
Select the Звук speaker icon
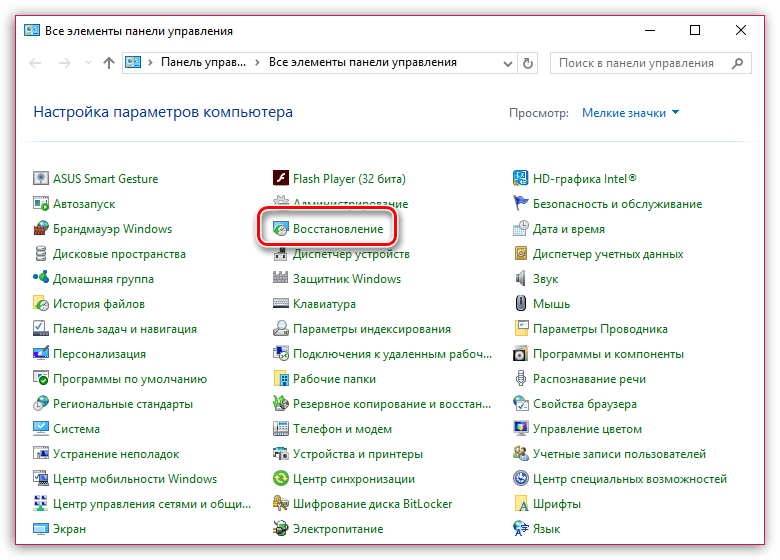(x=521, y=279)
